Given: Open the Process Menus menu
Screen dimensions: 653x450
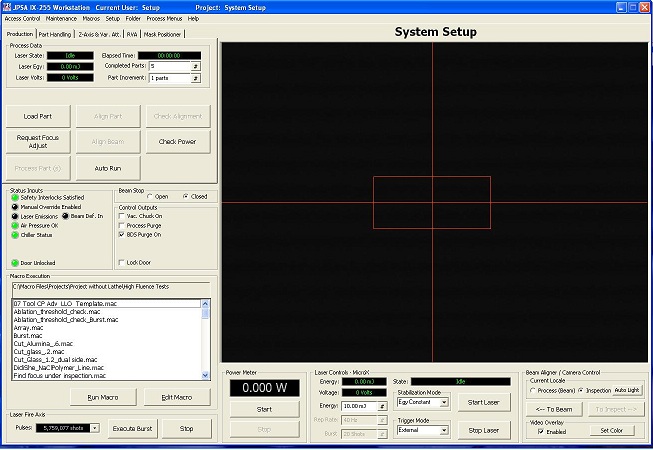Looking at the screenshot, I should coord(164,19).
